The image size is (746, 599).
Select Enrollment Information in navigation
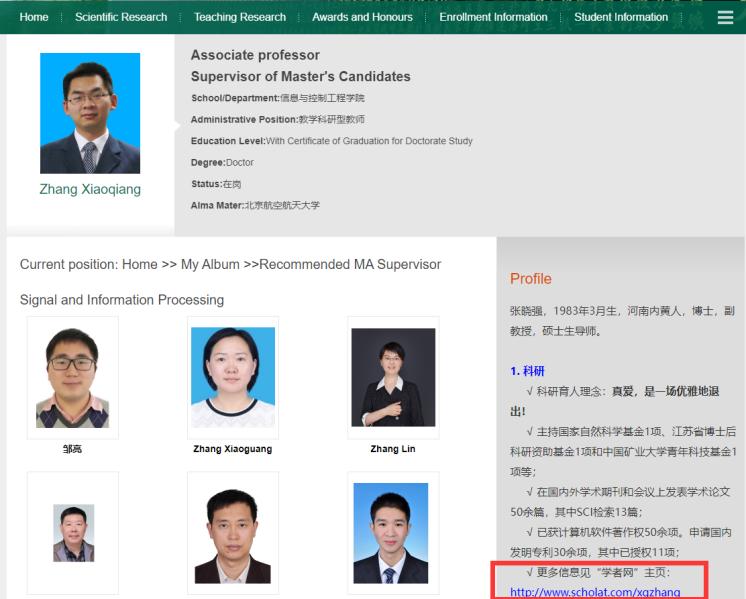[x=494, y=17]
